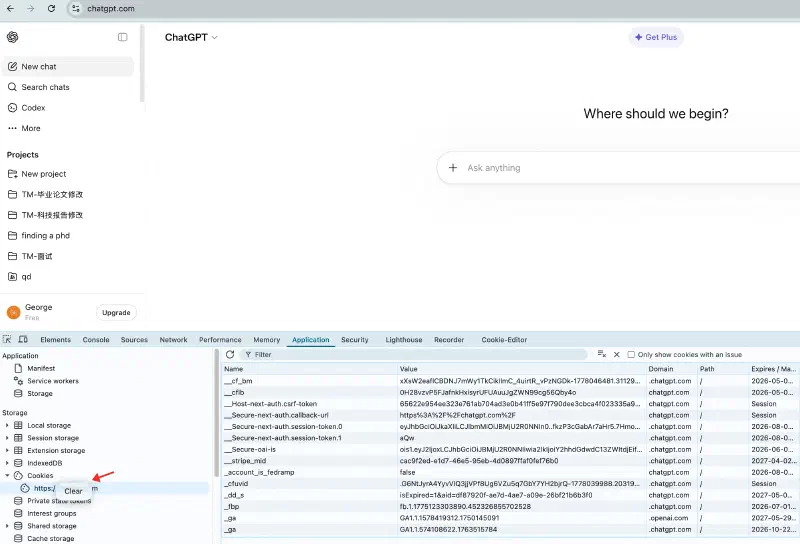Image resolution: width=800 pixels, height=544 pixels.
Task: Collapse sidebar with the panel toggle icon
Action: 122,37
